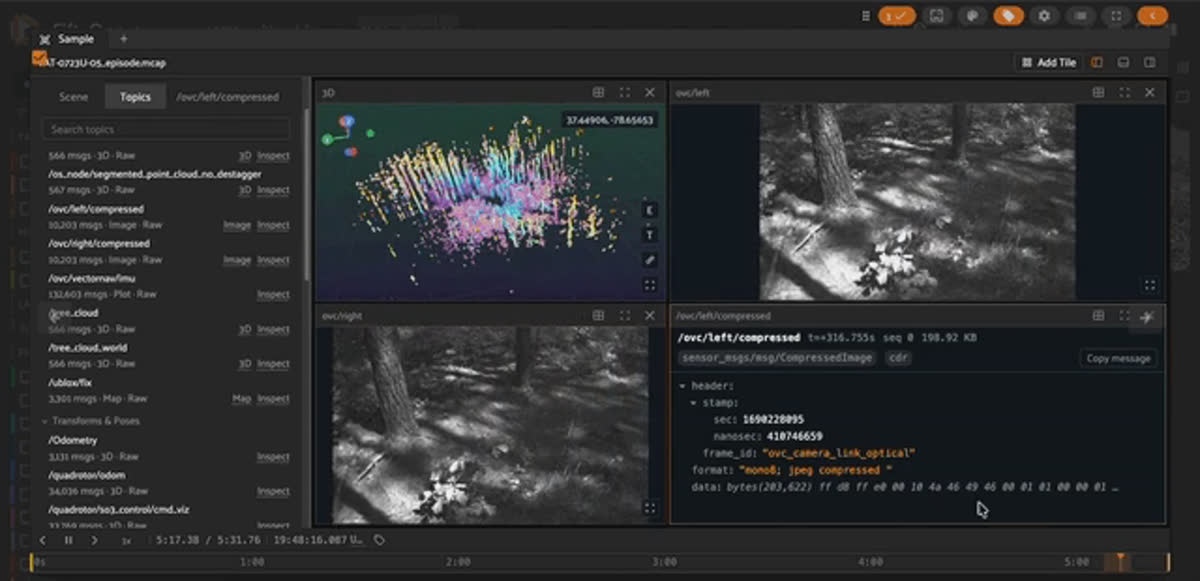Viewport: 1200px width, 581px height.
Task: Step backward one frame
Action: tap(43, 540)
